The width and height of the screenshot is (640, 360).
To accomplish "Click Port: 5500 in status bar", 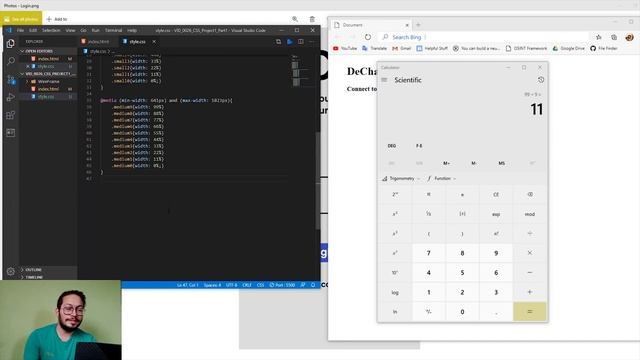I will [x=282, y=285].
